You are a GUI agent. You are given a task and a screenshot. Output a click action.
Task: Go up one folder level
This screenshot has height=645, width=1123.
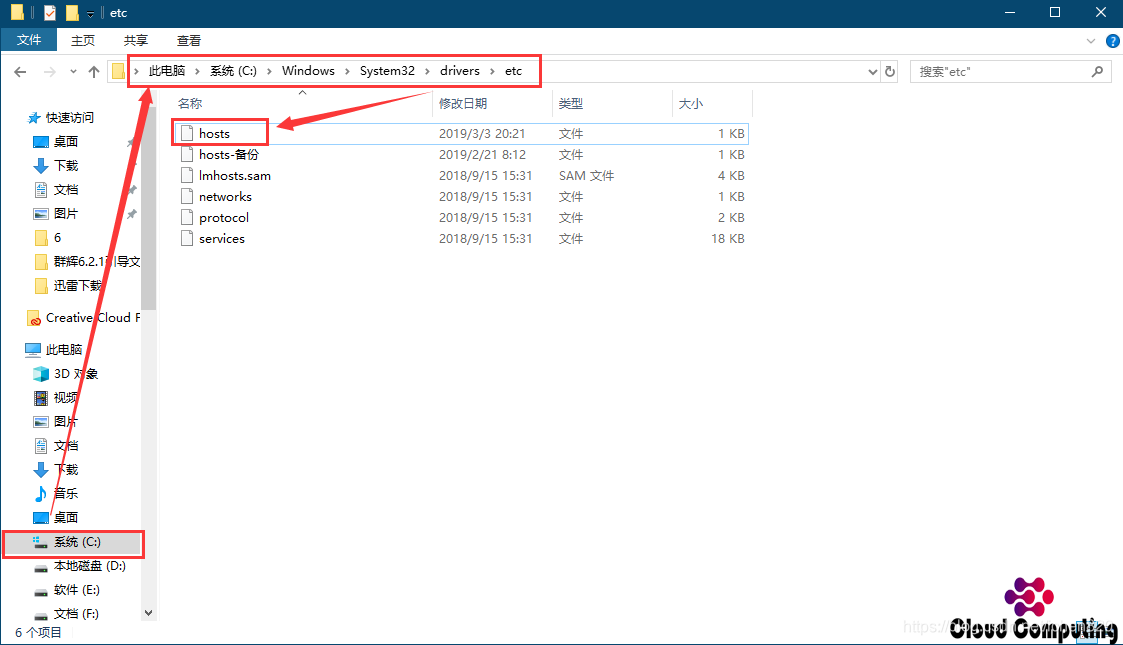pyautogui.click(x=94, y=72)
